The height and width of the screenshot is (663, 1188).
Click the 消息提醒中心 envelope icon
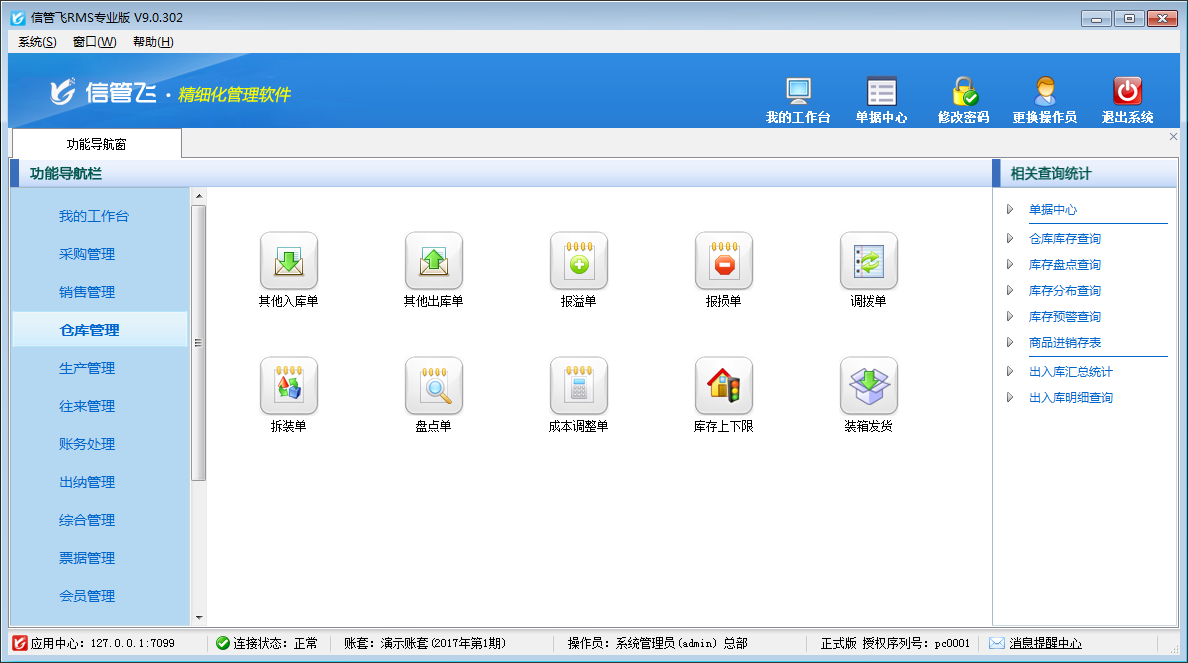[x=997, y=643]
